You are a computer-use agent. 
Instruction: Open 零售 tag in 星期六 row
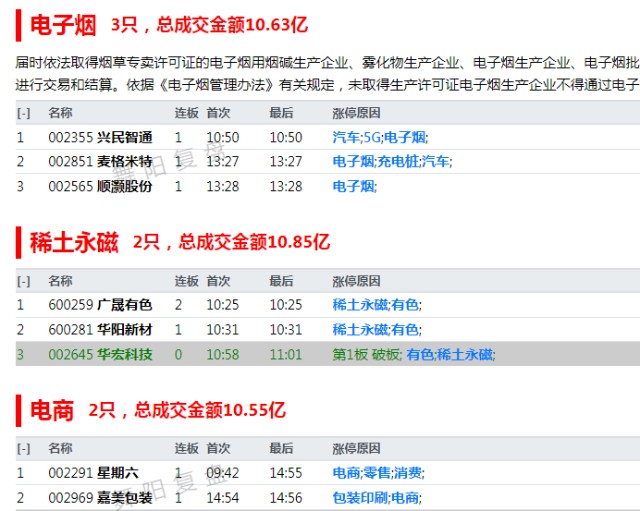pyautogui.click(x=377, y=473)
